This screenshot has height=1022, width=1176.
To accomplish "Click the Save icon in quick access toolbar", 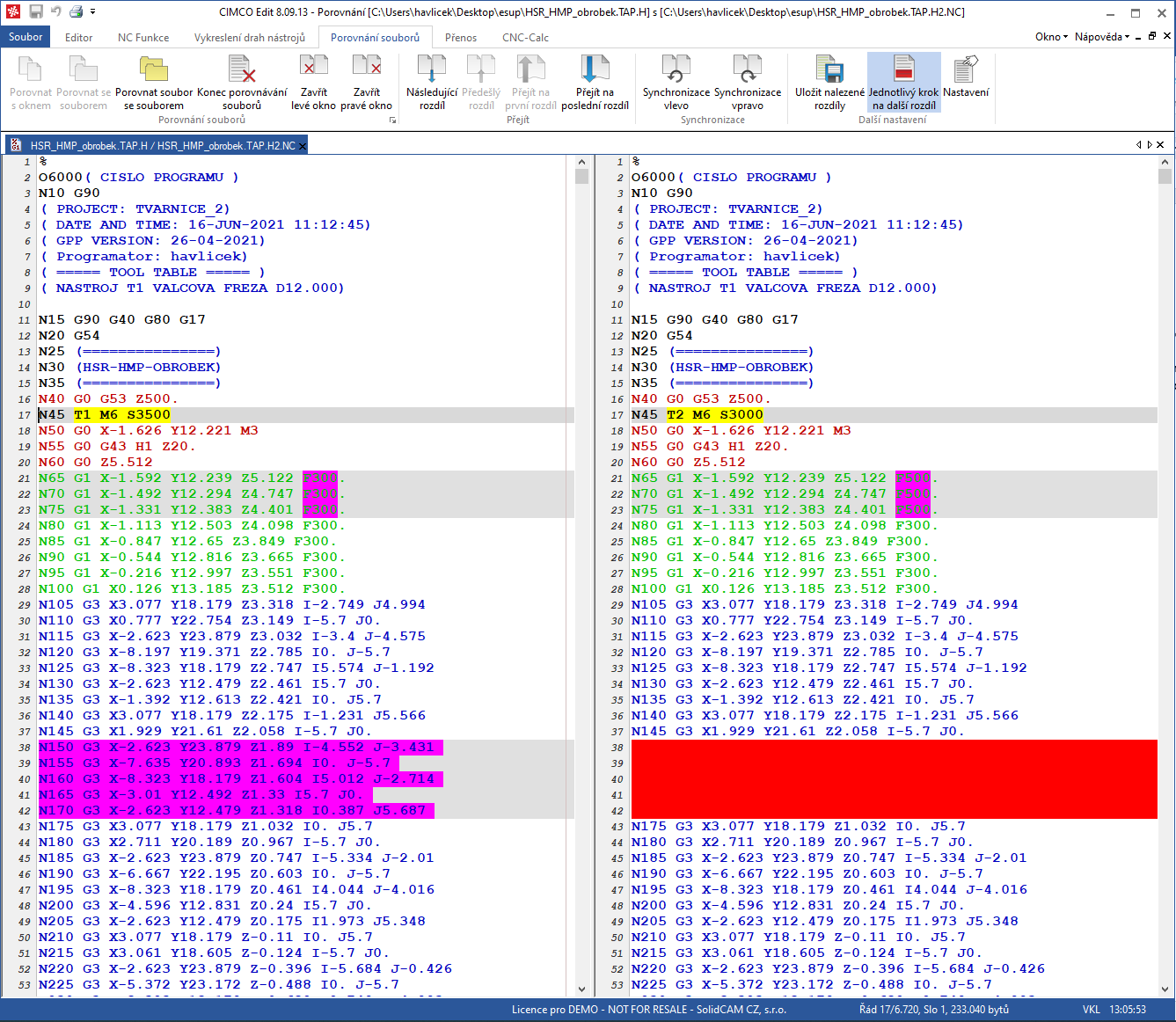I will [36, 11].
